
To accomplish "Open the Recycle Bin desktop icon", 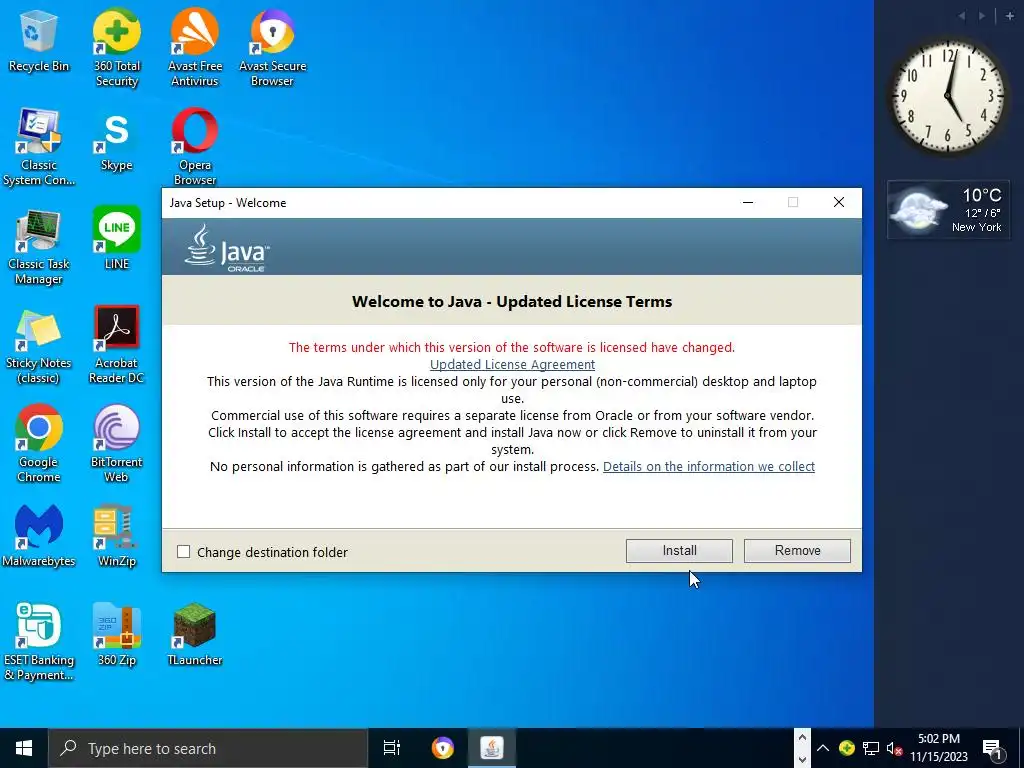I will coord(39,41).
